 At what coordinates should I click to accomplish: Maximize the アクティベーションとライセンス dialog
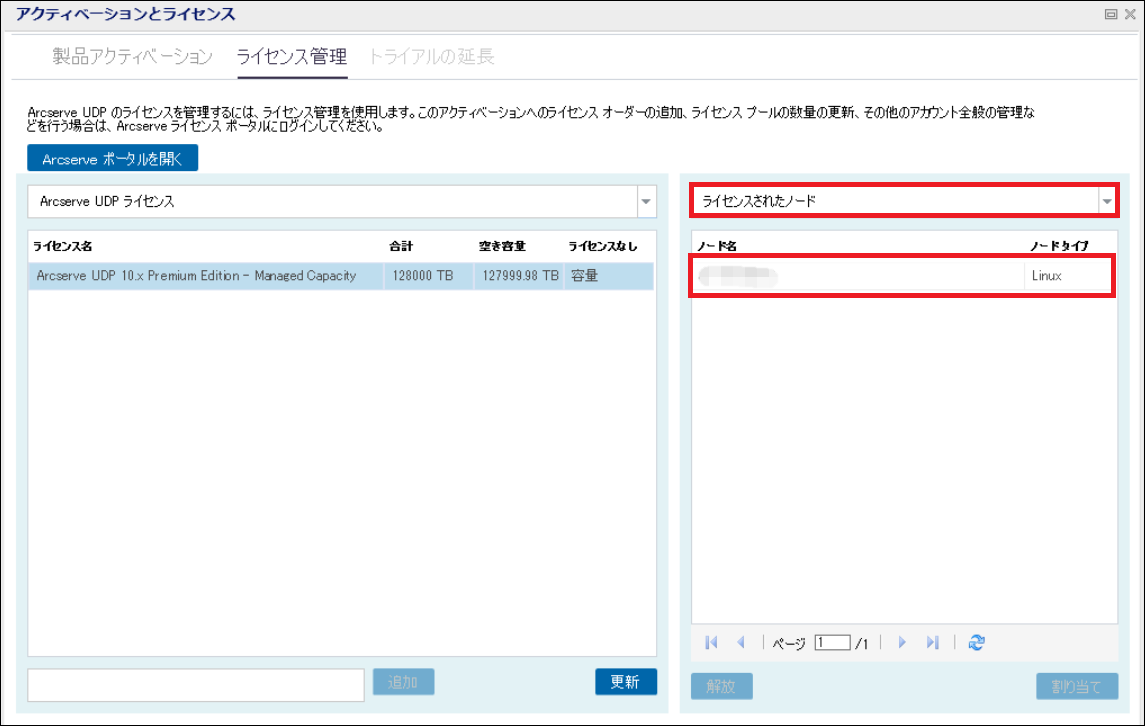point(1111,14)
